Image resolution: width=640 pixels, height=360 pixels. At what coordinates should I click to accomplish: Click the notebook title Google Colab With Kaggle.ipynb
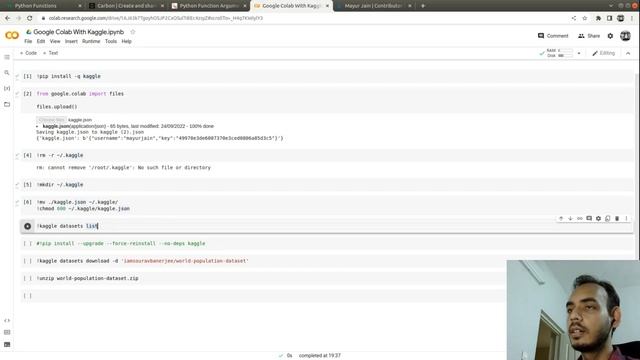(78, 32)
